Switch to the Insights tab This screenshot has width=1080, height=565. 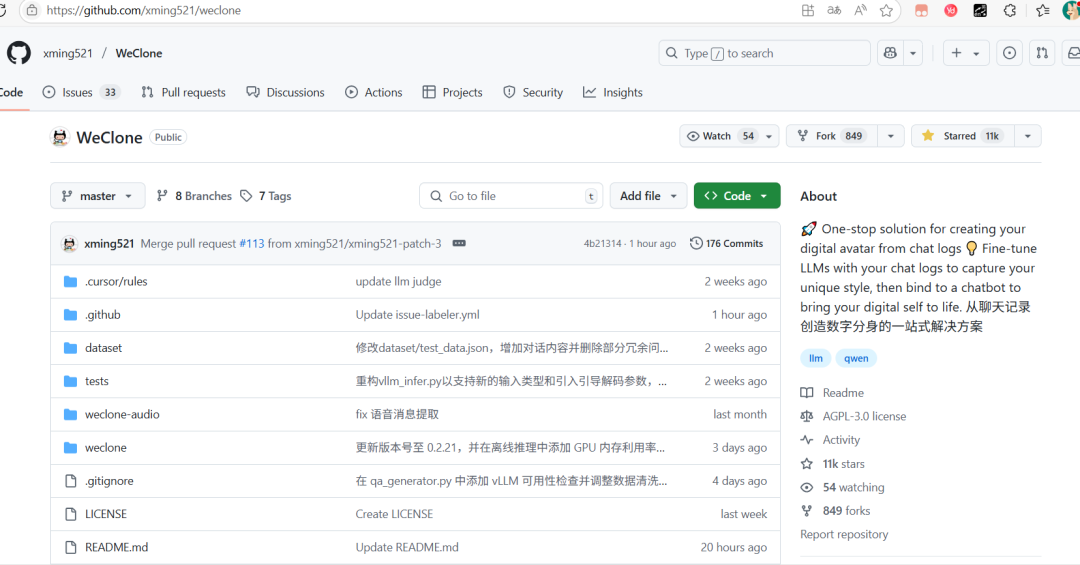coord(612,92)
